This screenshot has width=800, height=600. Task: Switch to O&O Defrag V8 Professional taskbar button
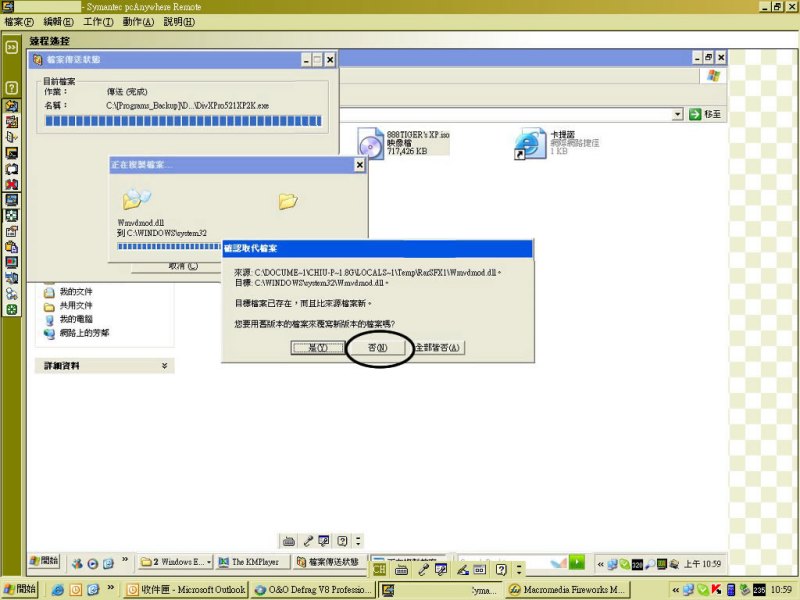[x=313, y=590]
